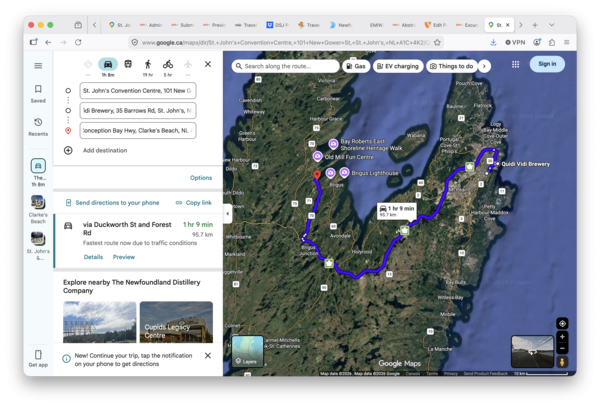600x407 pixels.
Task: Open Street View preview thumbnail
Action: click(x=532, y=352)
